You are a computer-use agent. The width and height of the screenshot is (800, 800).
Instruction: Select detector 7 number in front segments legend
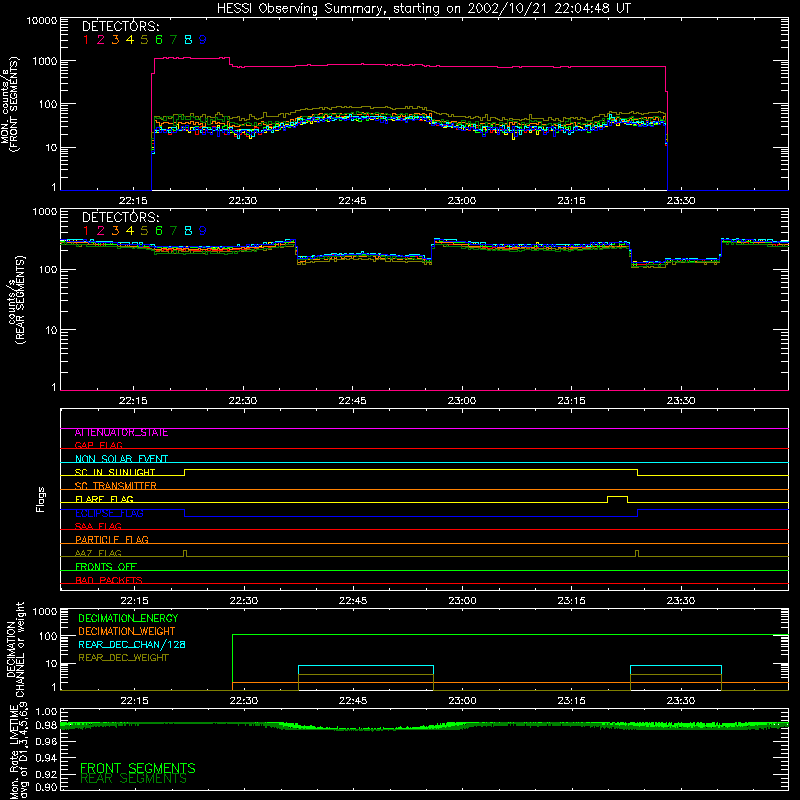(173, 40)
